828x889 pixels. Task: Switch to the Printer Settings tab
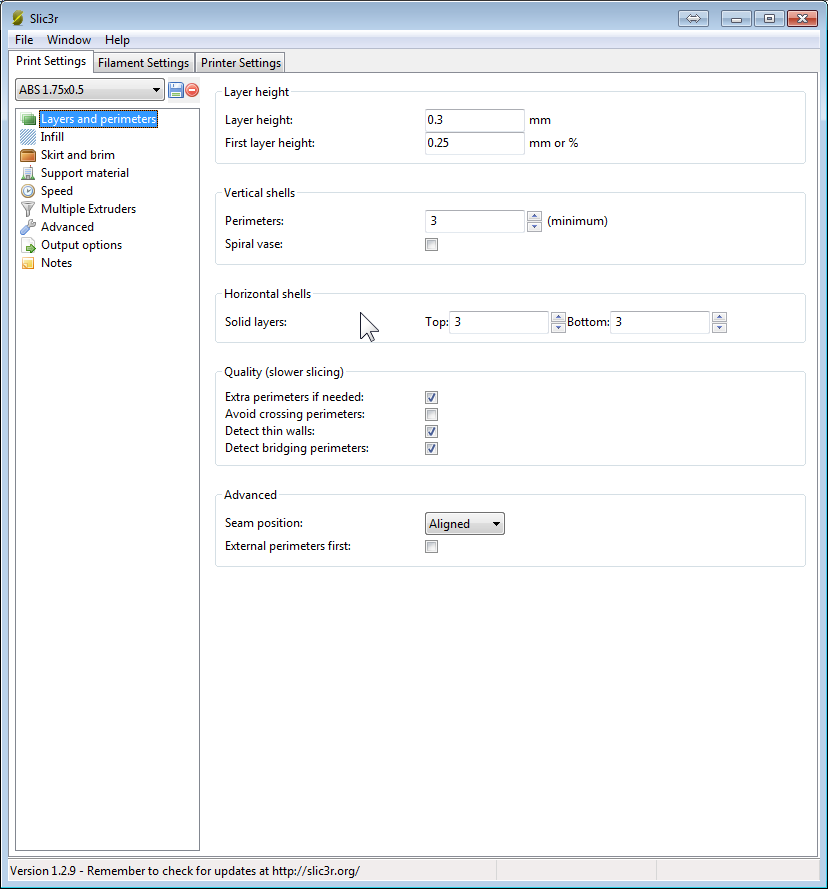click(240, 63)
